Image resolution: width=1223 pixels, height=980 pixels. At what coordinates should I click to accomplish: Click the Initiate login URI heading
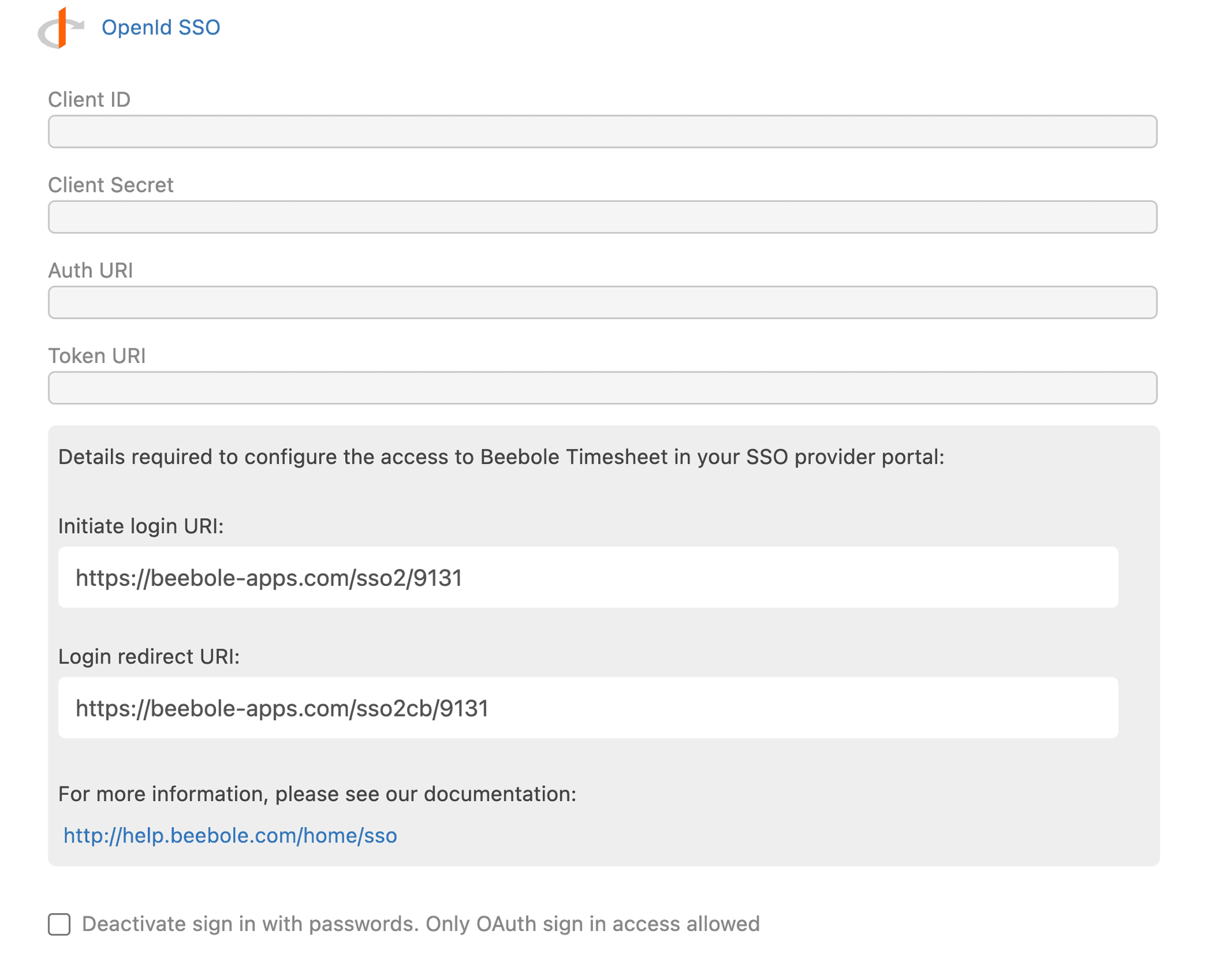pyautogui.click(x=141, y=526)
